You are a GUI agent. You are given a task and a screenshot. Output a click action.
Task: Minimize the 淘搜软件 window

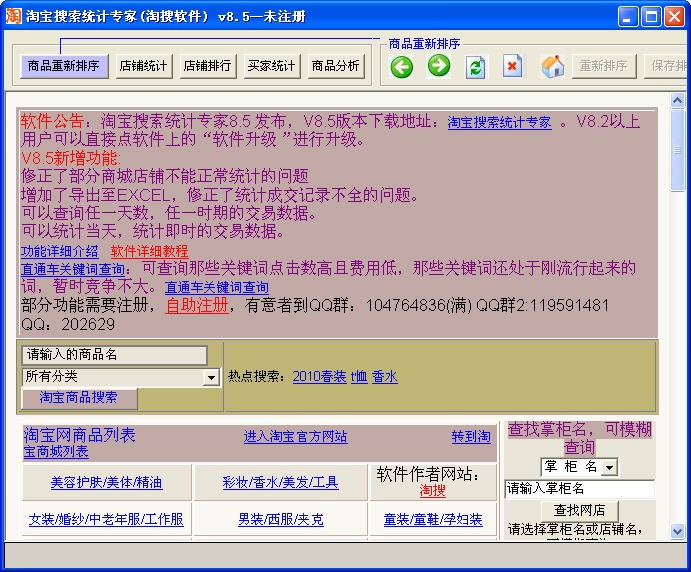click(x=628, y=17)
